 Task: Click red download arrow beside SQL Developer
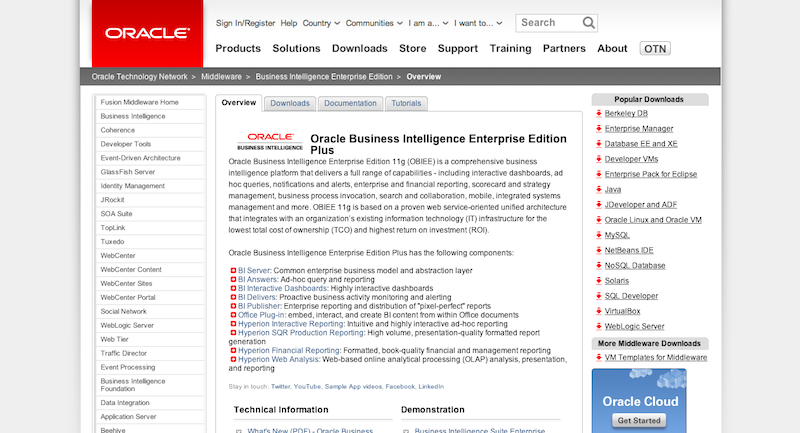click(x=598, y=296)
